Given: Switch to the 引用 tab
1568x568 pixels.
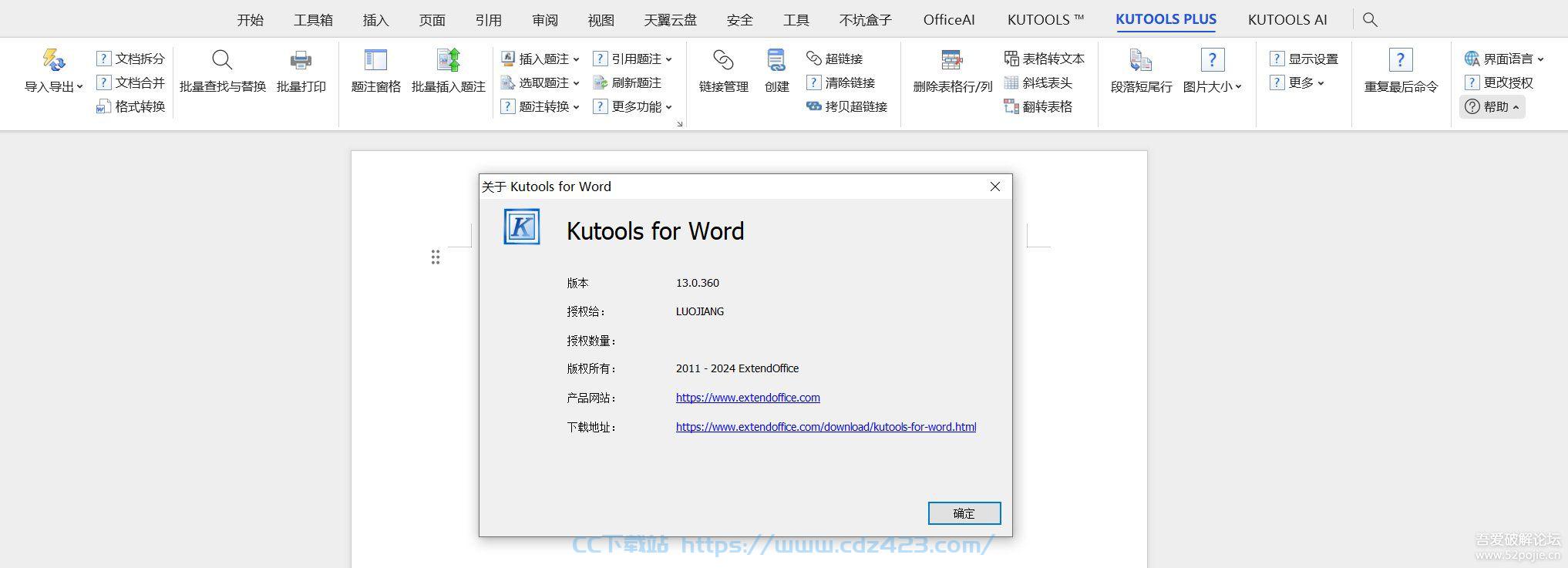Looking at the screenshot, I should (x=489, y=20).
